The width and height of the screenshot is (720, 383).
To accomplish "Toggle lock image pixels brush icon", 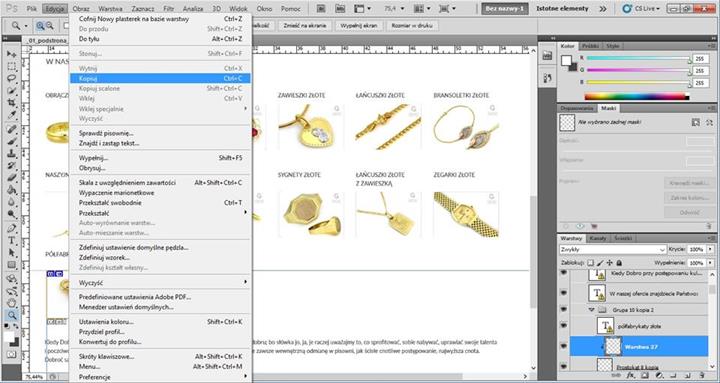I will click(x=600, y=263).
